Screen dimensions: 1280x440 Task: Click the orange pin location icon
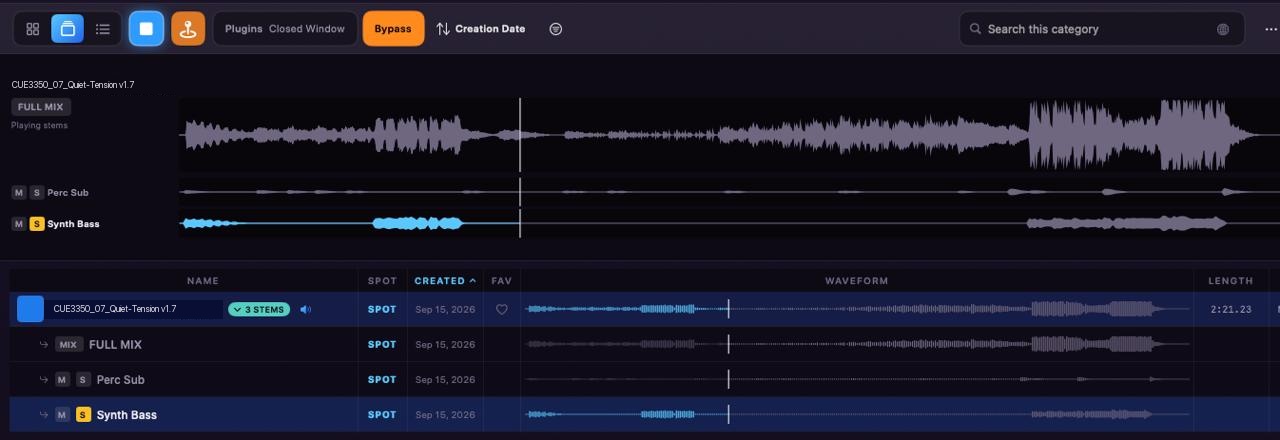pos(187,29)
